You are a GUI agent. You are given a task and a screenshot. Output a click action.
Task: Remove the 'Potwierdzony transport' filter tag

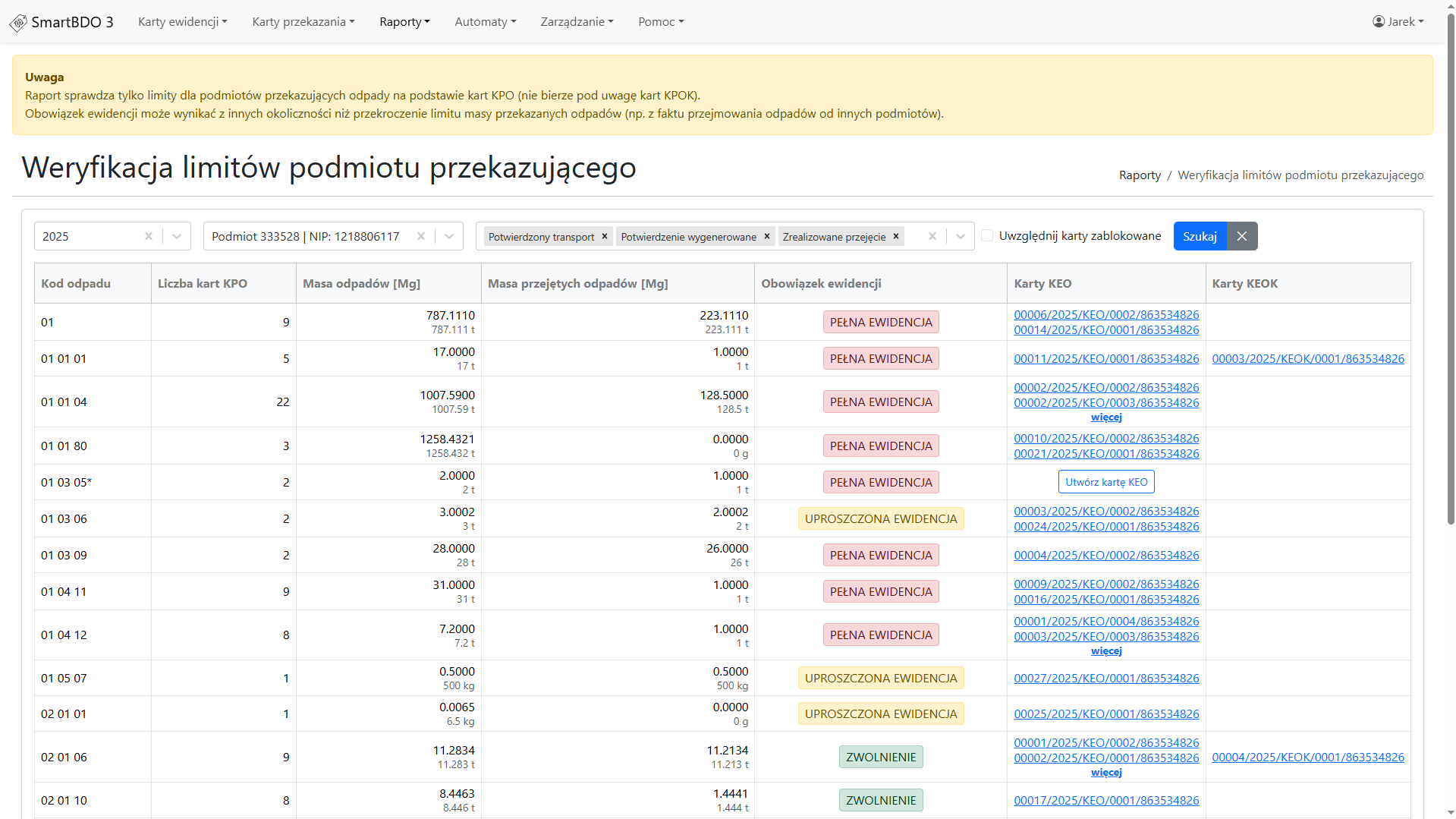pyautogui.click(x=605, y=236)
